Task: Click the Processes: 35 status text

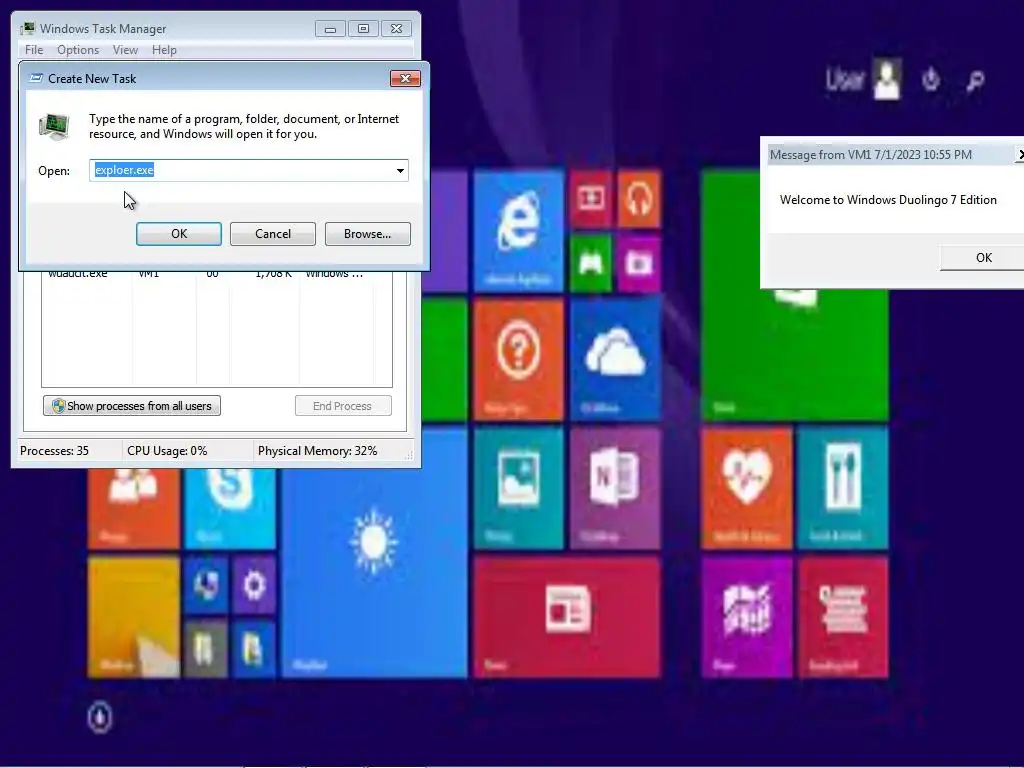Action: (x=54, y=451)
